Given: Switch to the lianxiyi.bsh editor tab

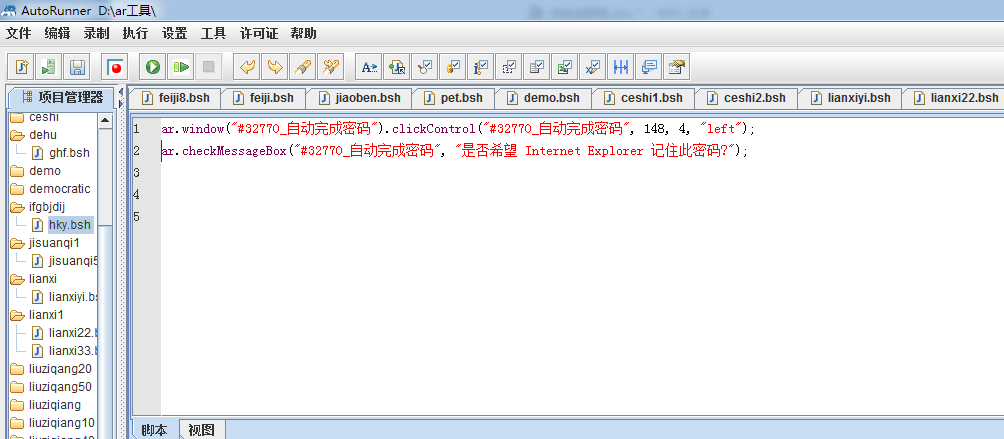Looking at the screenshot, I should click(x=850, y=98).
